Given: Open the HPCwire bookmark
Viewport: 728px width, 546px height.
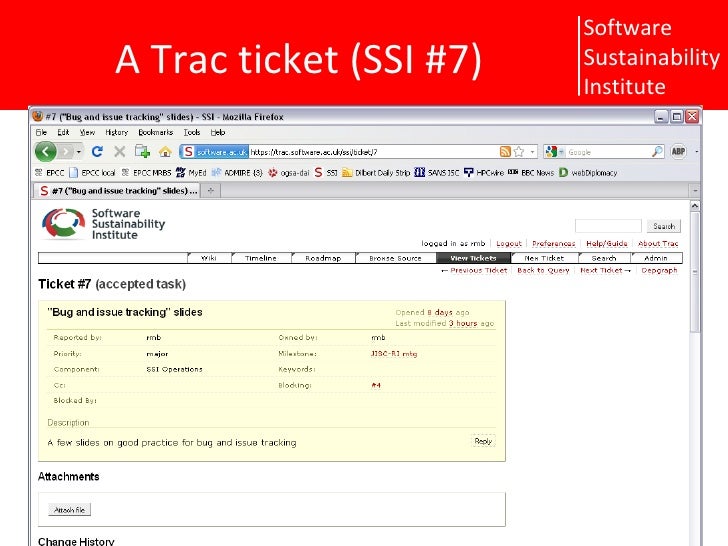Looking at the screenshot, I should click(484, 173).
